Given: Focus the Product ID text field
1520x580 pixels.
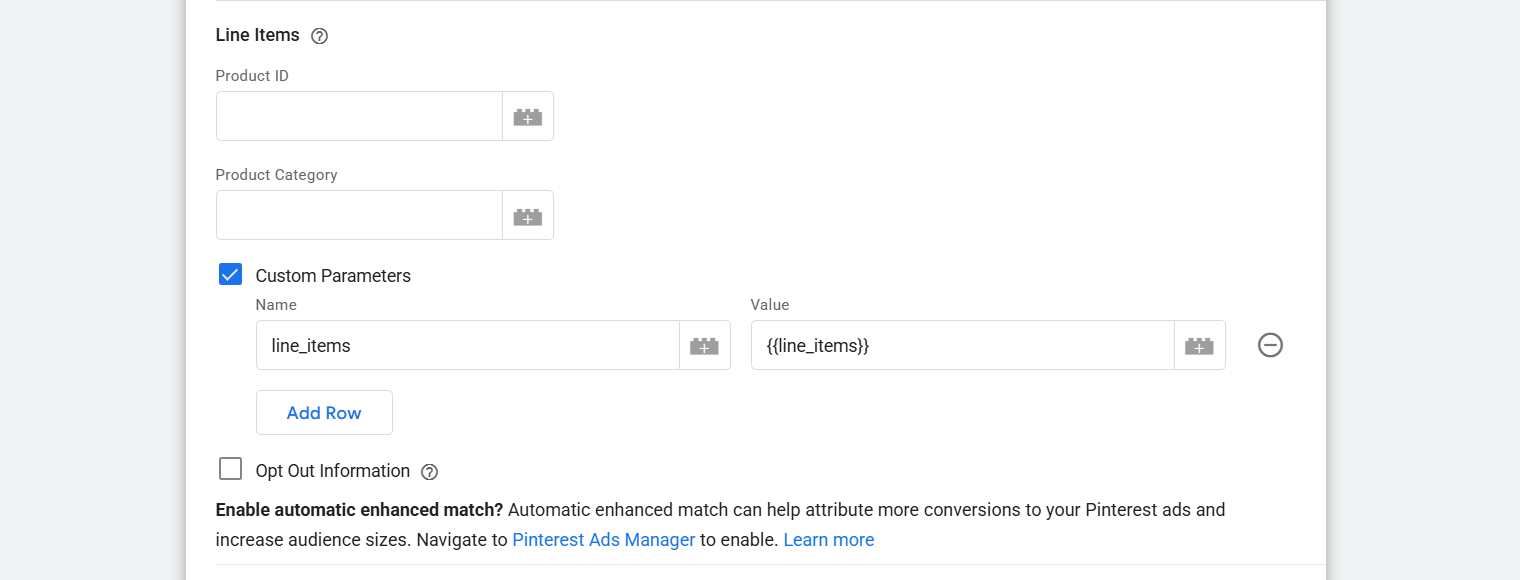Looking at the screenshot, I should [x=359, y=117].
